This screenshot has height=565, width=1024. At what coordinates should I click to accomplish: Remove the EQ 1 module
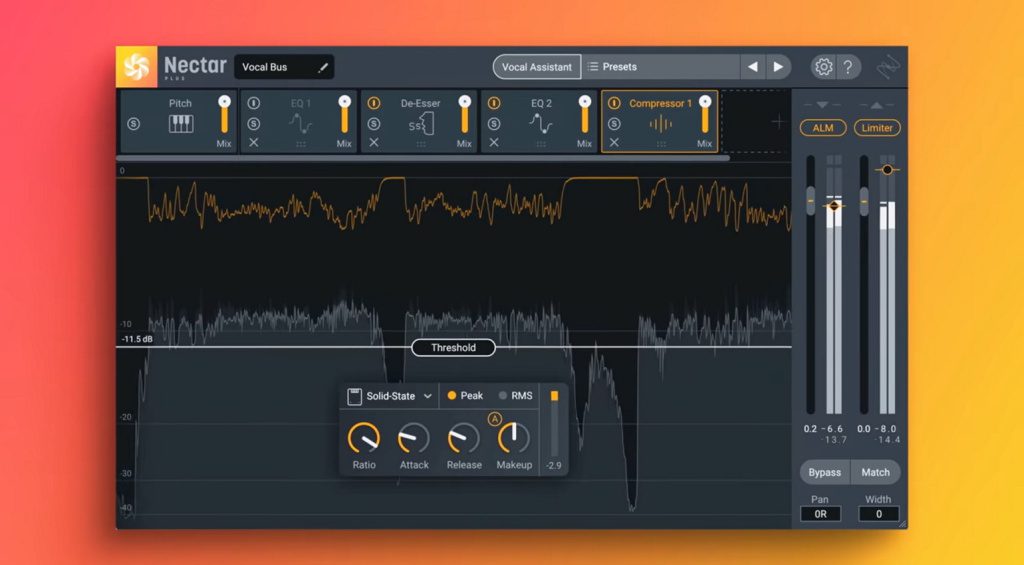(x=253, y=142)
